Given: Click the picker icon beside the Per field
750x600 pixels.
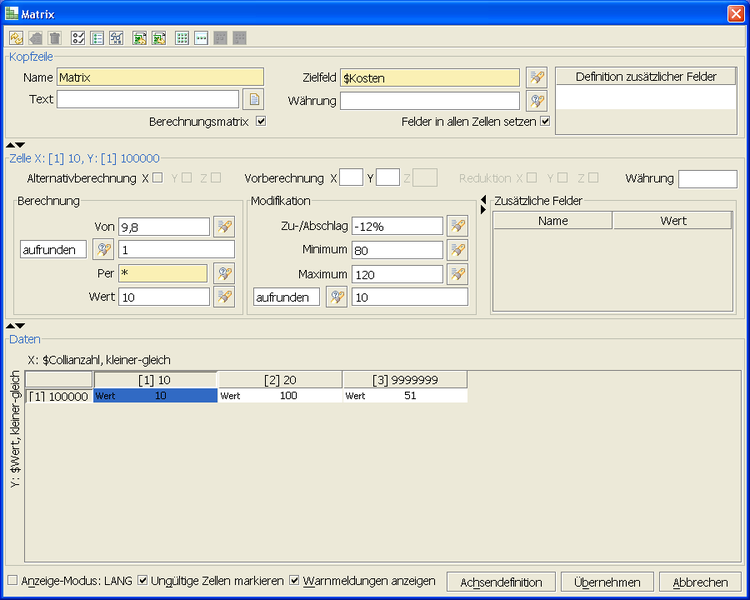Looking at the screenshot, I should [224, 274].
